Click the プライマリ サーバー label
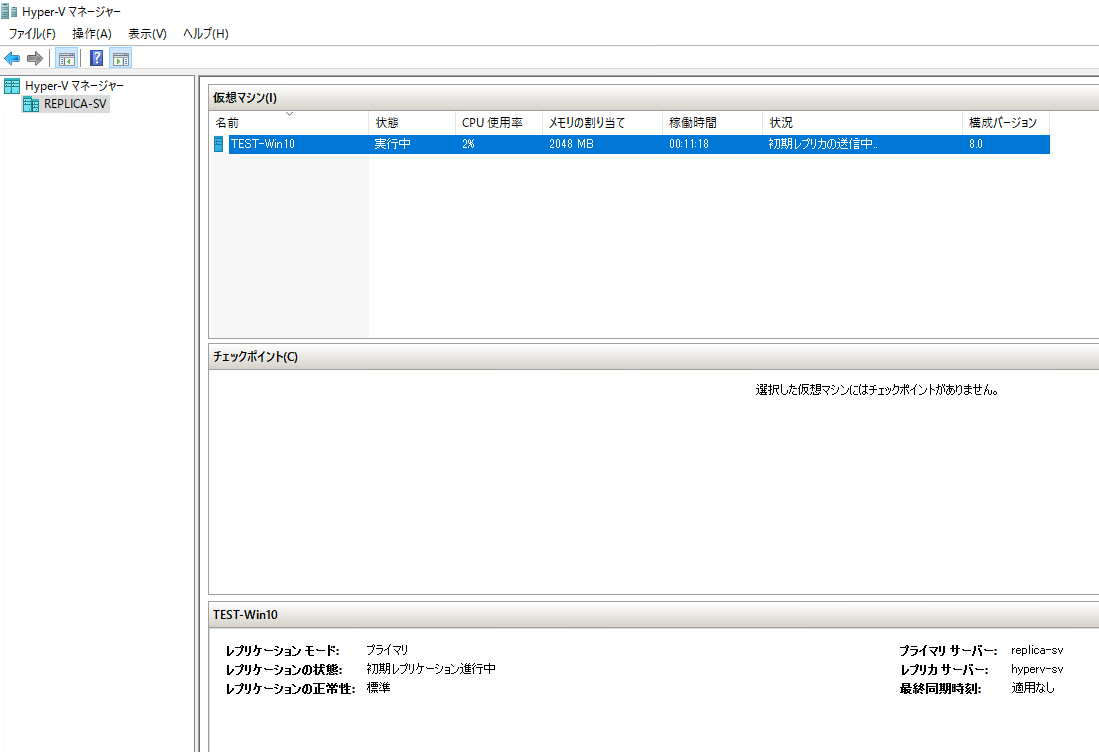Viewport: 1099px width, 752px height. pyautogui.click(x=948, y=651)
